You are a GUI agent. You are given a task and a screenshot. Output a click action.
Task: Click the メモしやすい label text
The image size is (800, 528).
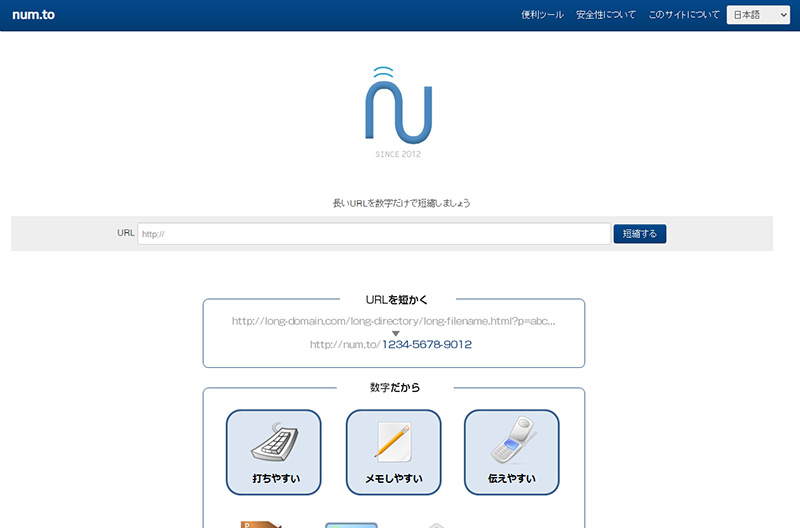pos(394,479)
